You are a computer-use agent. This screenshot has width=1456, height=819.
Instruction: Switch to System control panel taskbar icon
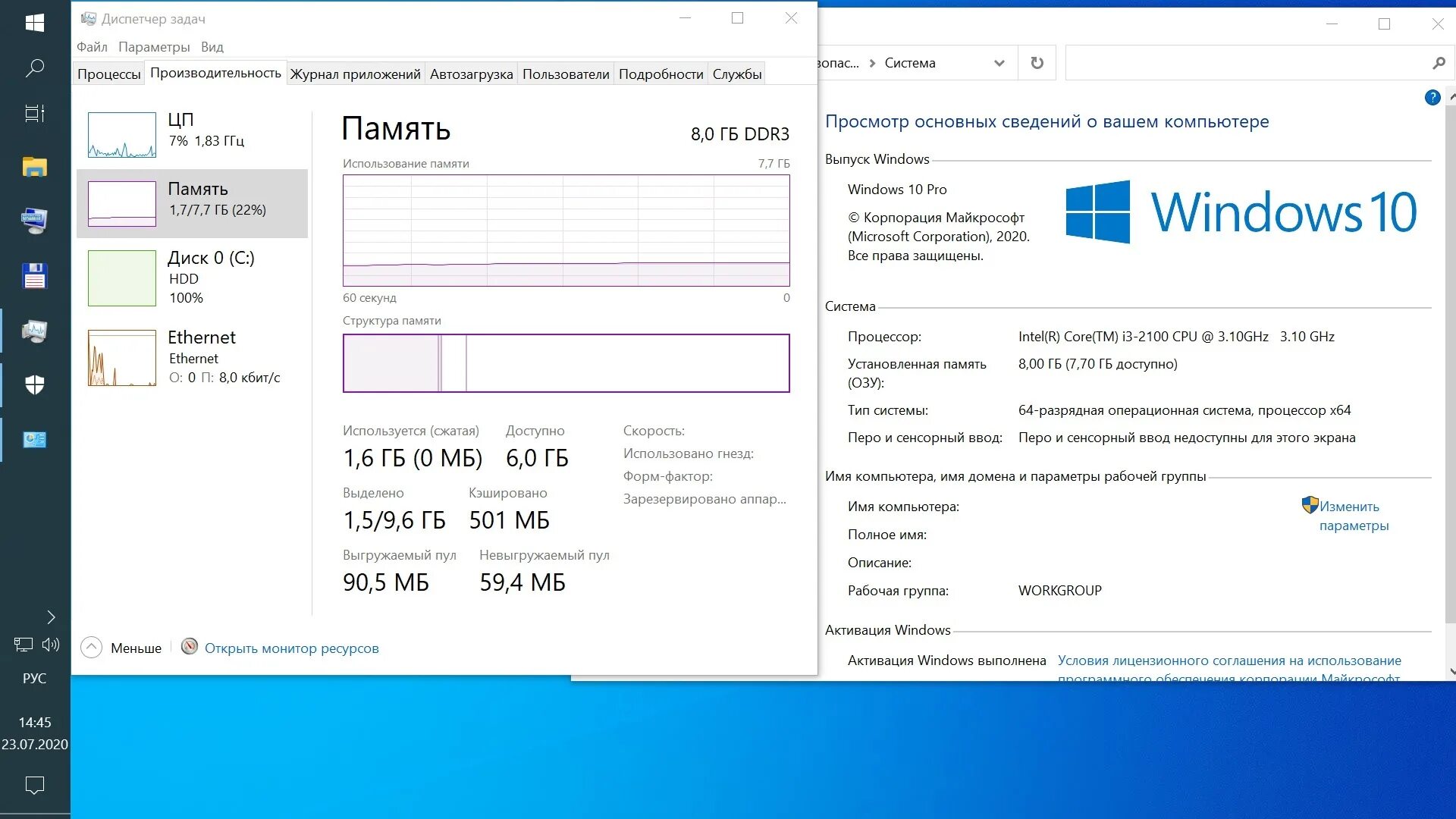pos(35,440)
